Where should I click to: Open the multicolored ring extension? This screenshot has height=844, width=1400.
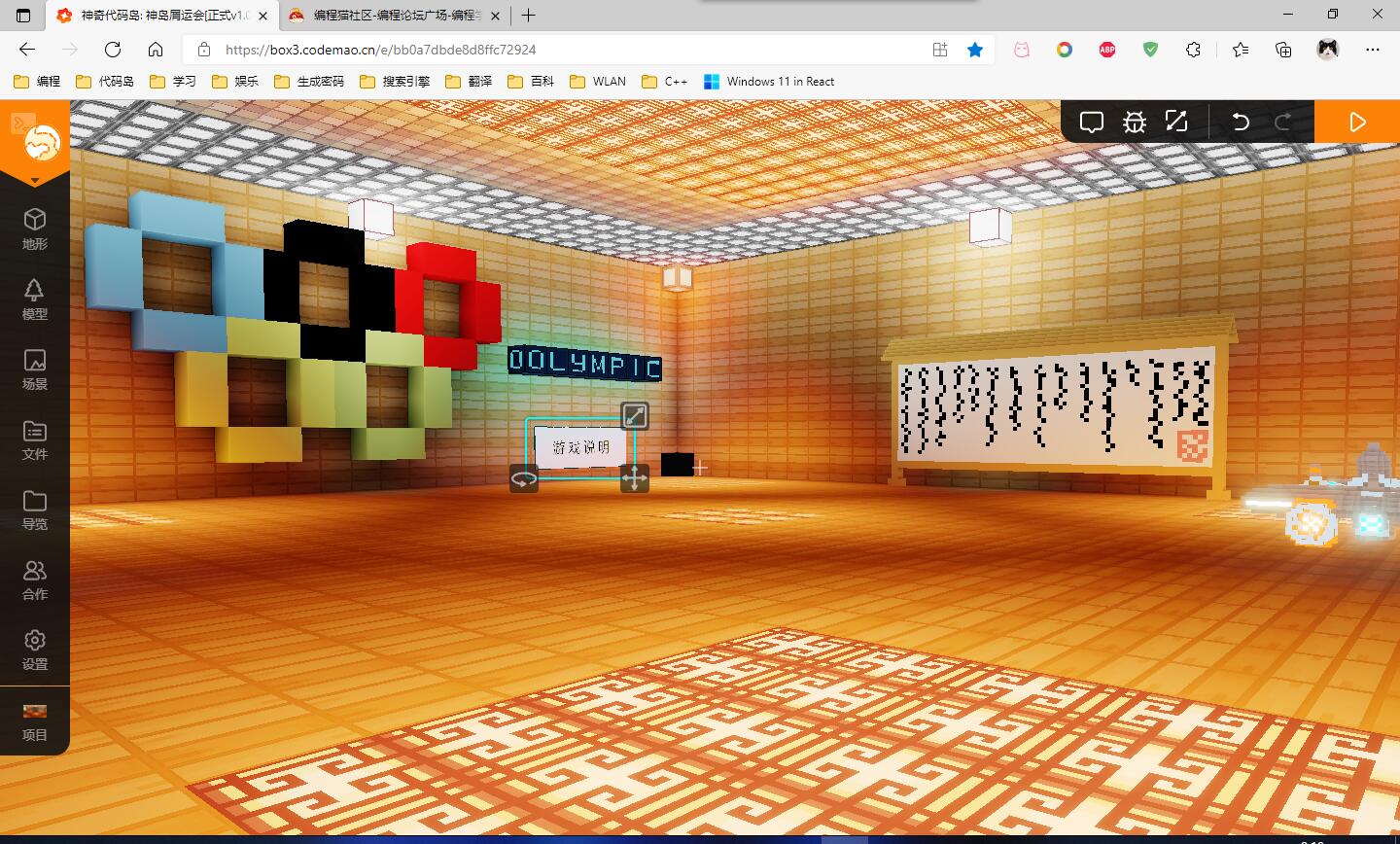click(x=1065, y=50)
